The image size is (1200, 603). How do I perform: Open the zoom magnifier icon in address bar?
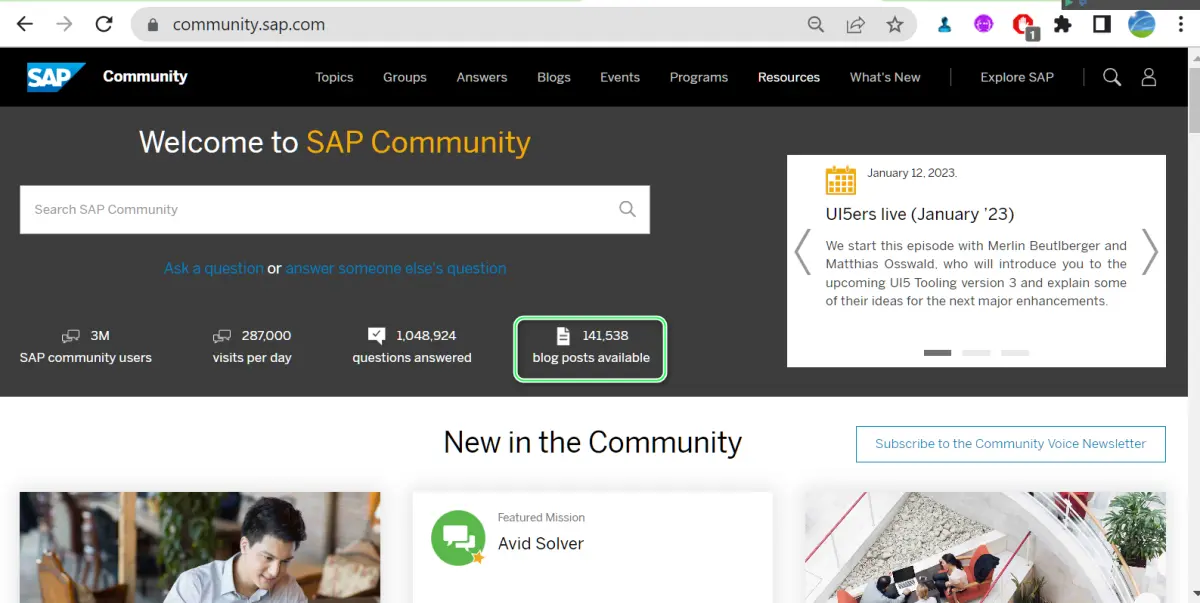click(816, 25)
